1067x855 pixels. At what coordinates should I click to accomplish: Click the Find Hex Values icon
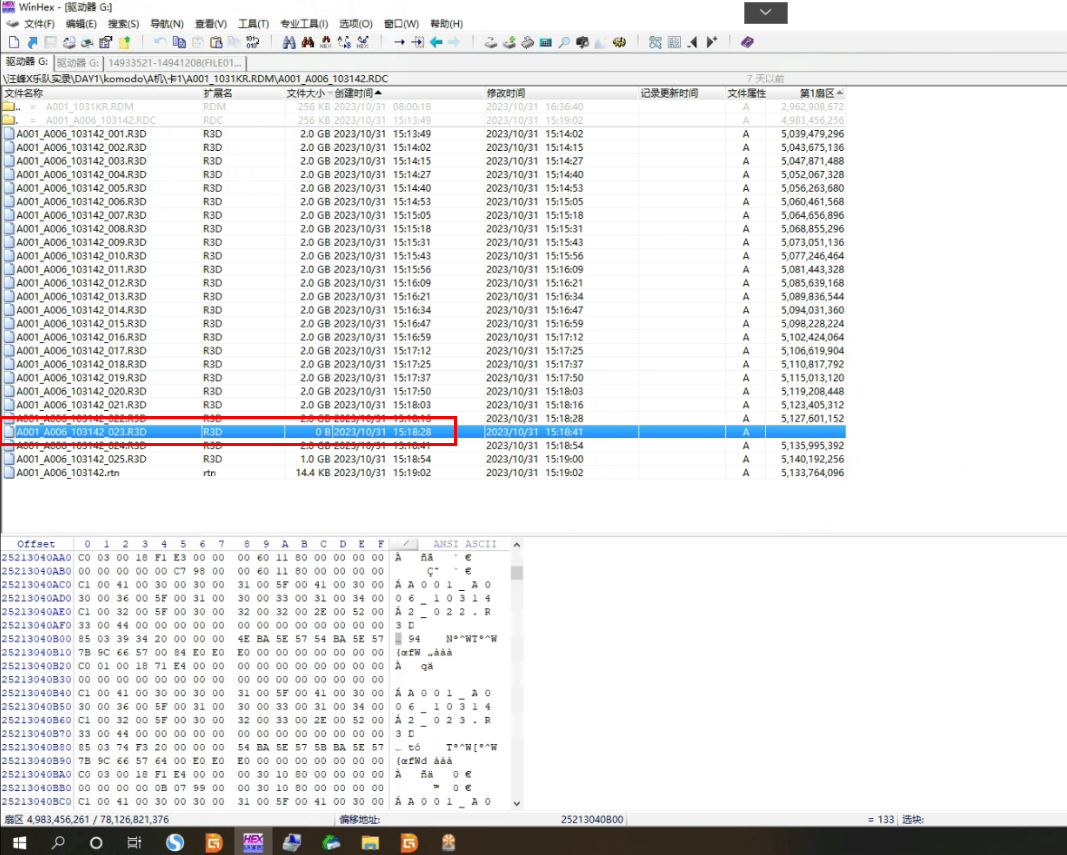click(x=326, y=42)
